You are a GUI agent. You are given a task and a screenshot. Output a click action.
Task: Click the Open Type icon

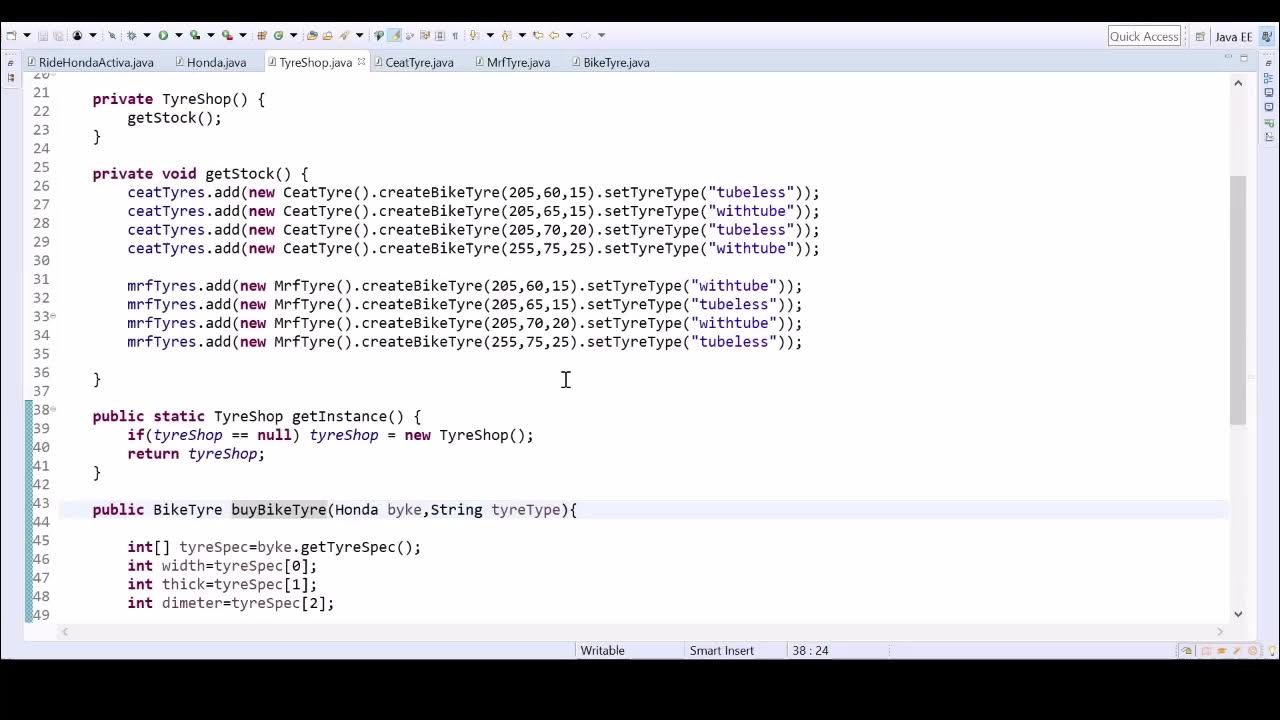312,35
